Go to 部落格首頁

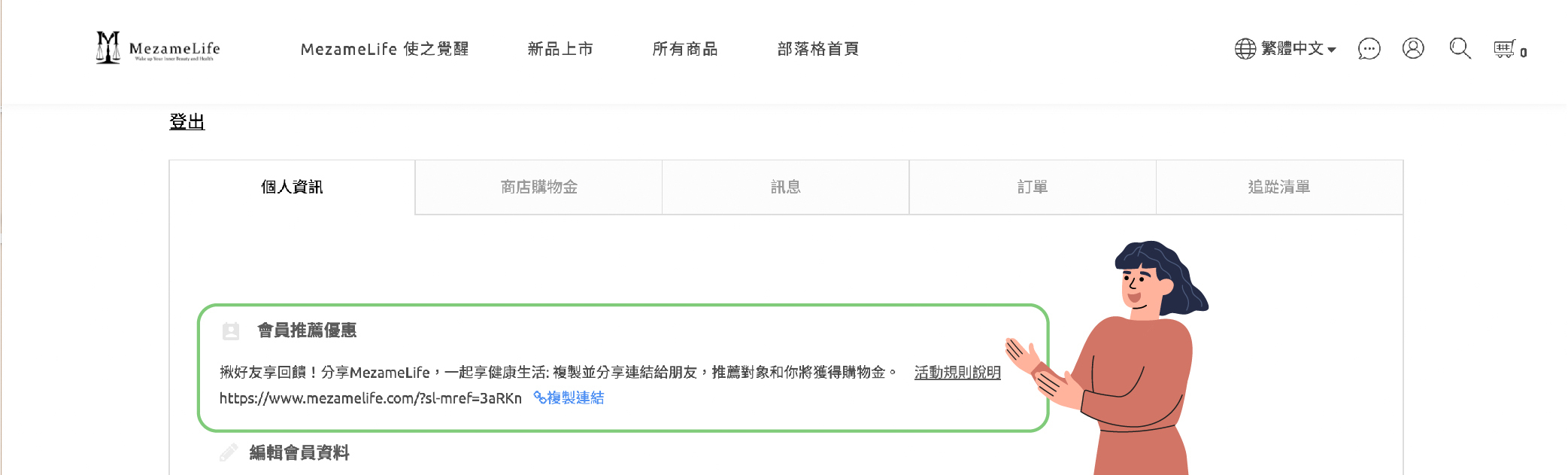tap(818, 49)
